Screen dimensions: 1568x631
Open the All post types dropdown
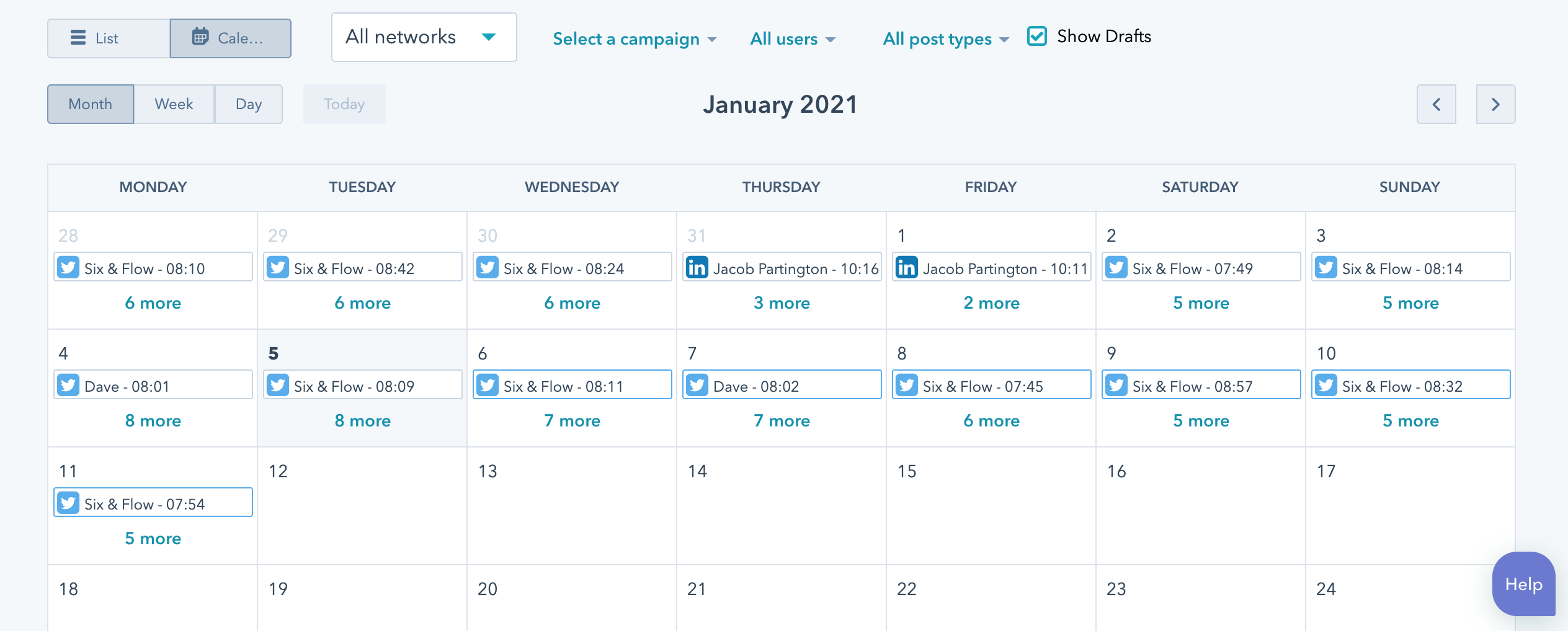(946, 39)
